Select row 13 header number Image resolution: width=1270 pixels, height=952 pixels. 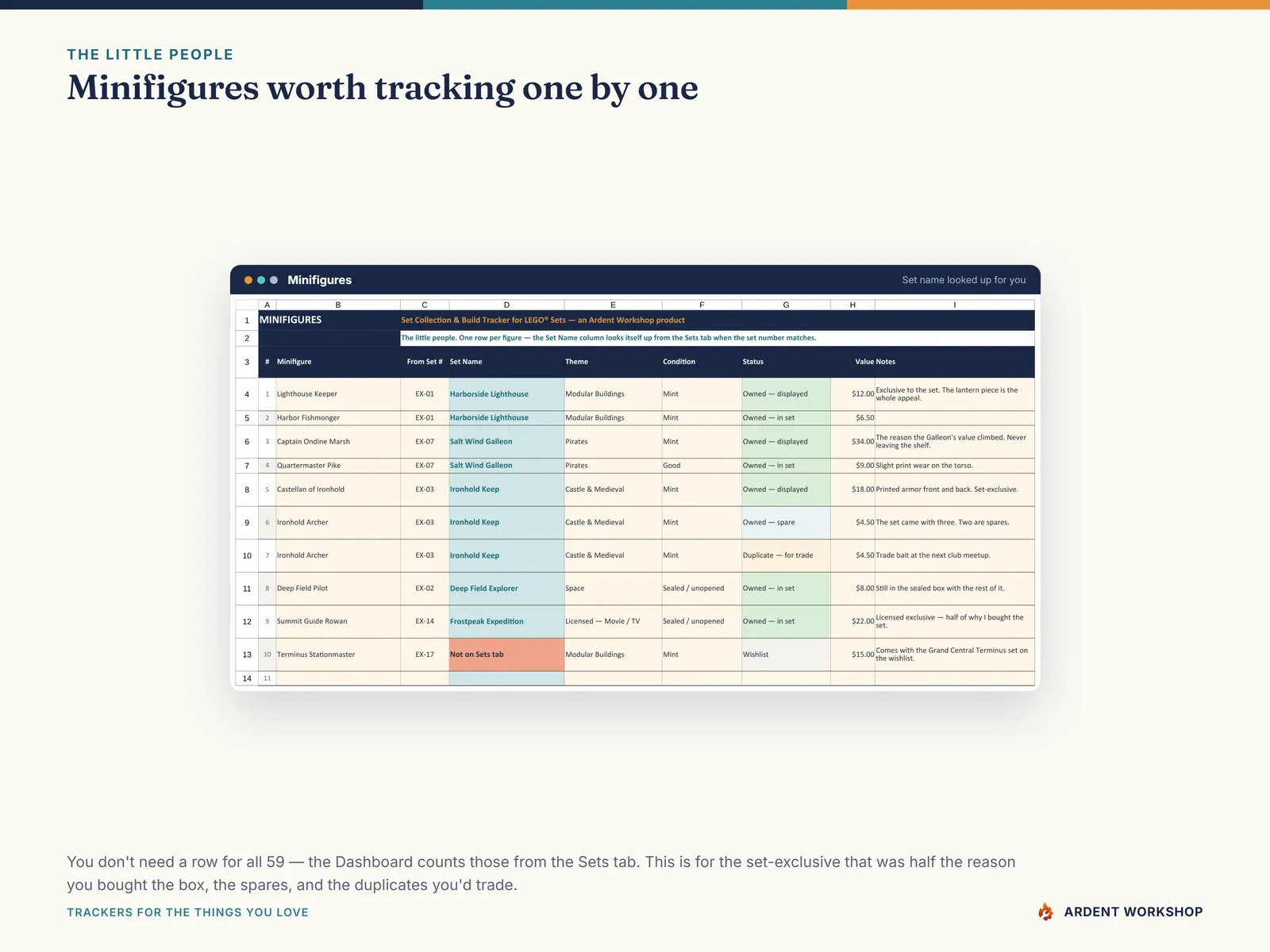pos(247,654)
